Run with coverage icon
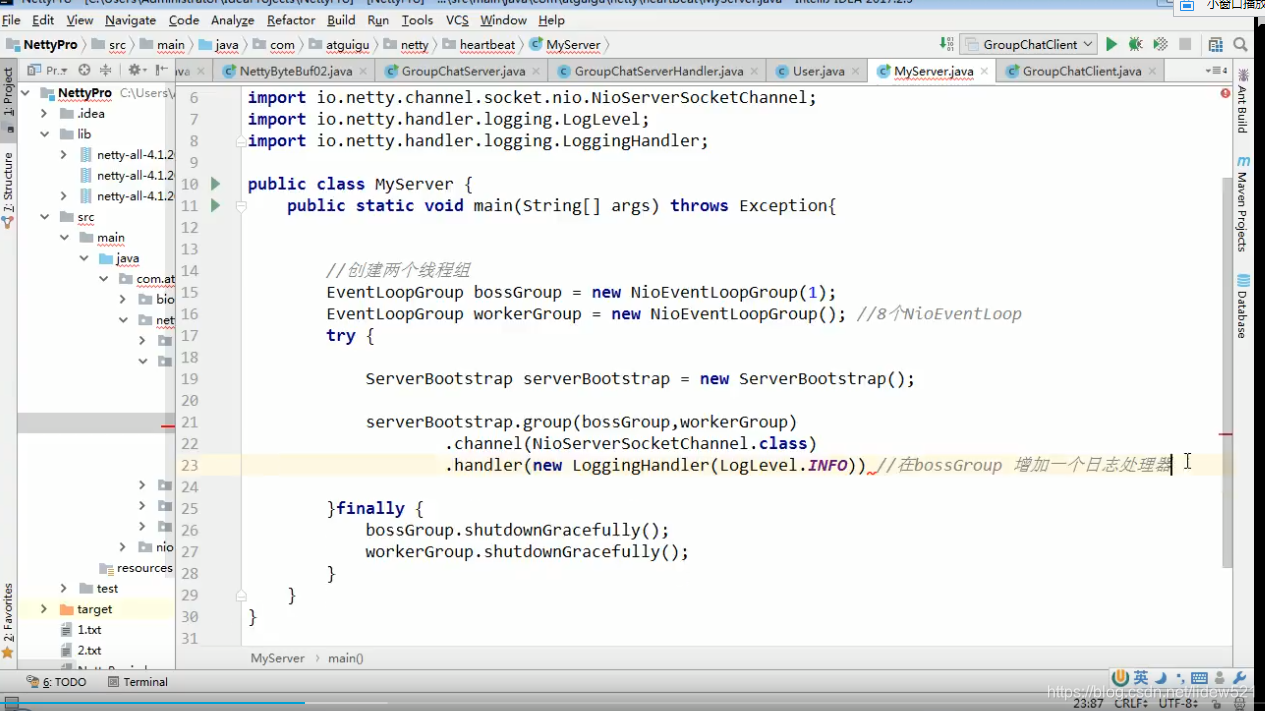Image resolution: width=1265 pixels, height=711 pixels. (1160, 44)
